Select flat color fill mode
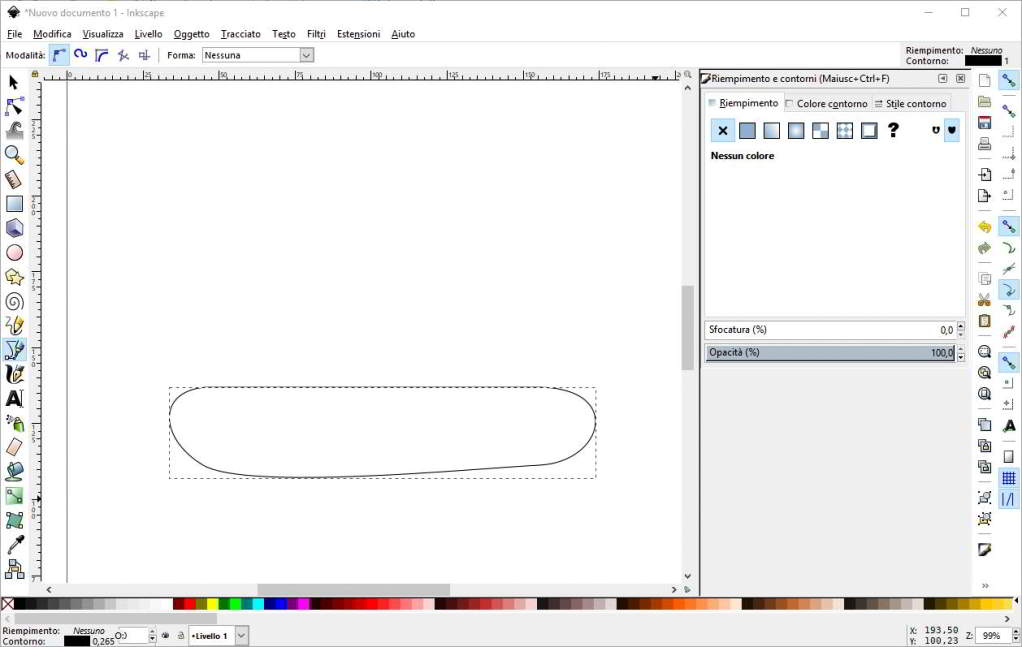This screenshot has width=1022, height=647. coord(747,130)
